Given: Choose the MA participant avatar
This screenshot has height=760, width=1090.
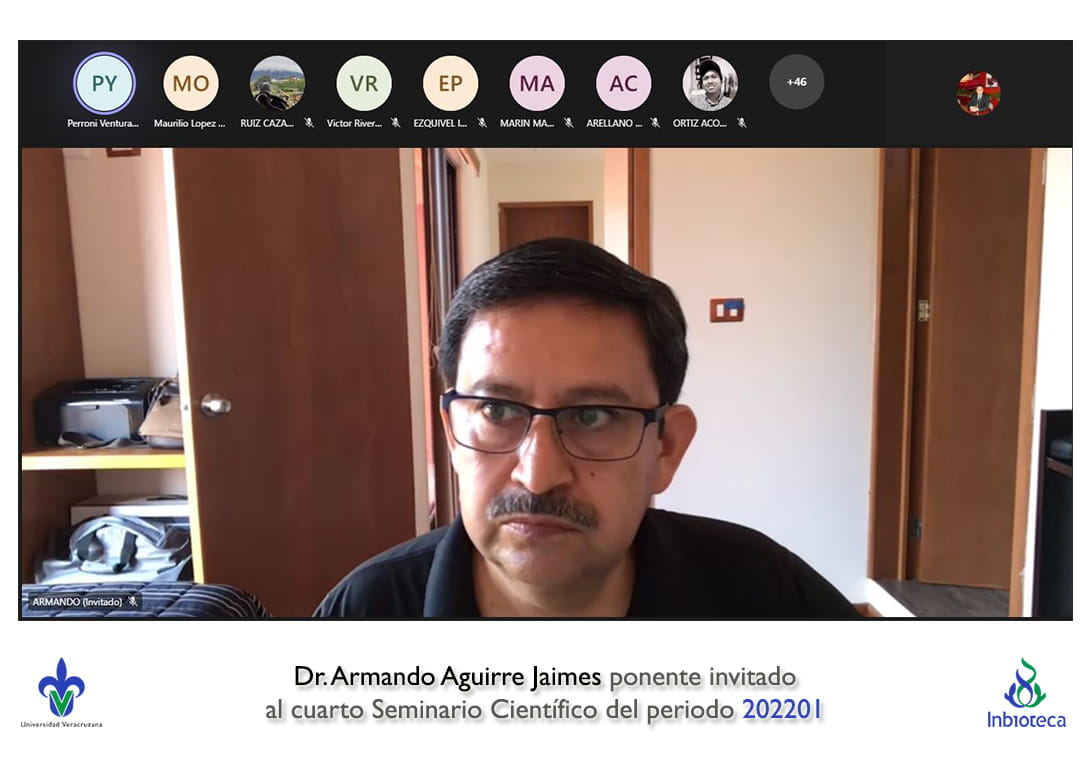Looking at the screenshot, I should coord(537,84).
